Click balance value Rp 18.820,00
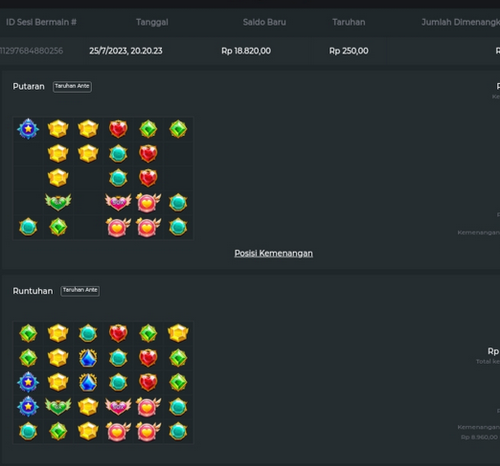The image size is (500, 466). [x=246, y=51]
